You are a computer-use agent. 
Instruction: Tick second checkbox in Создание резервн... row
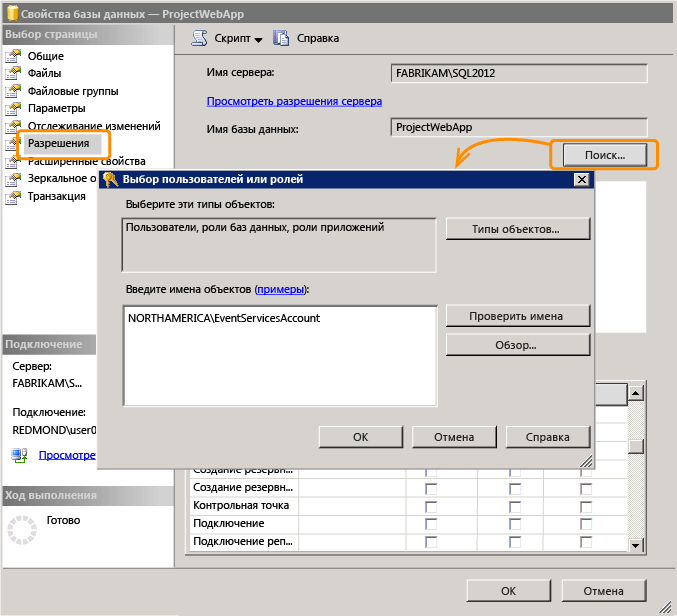pos(515,489)
